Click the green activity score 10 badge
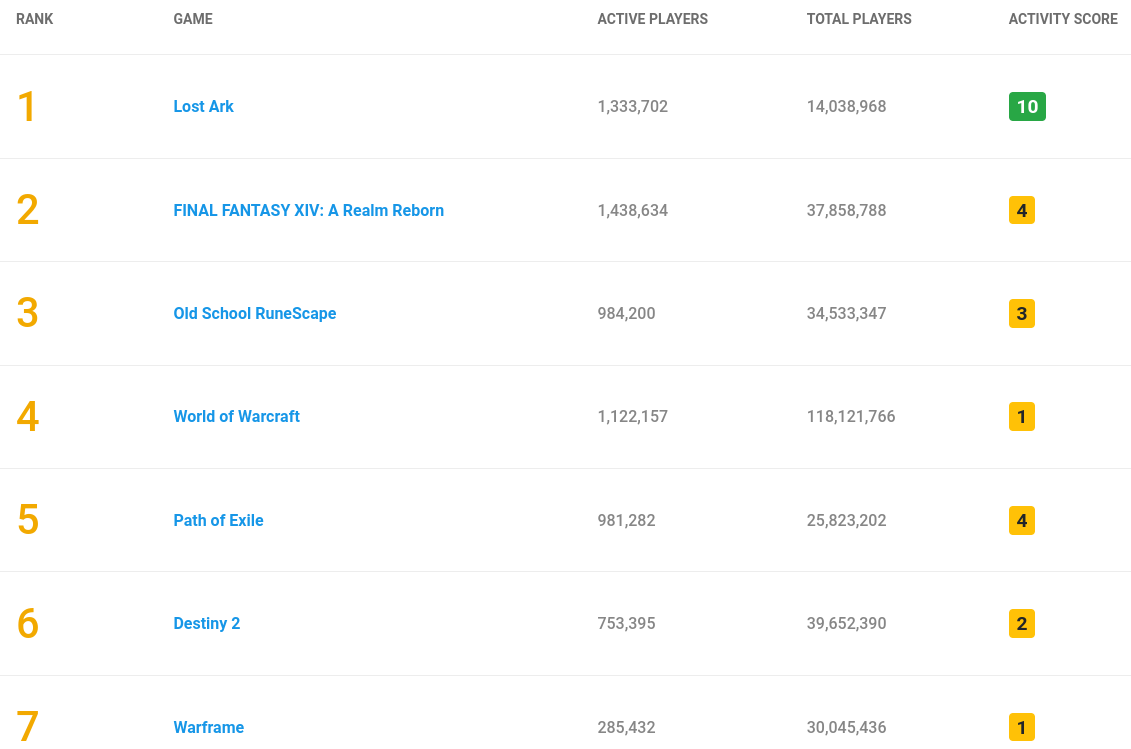The width and height of the screenshot is (1131, 749). [1027, 107]
